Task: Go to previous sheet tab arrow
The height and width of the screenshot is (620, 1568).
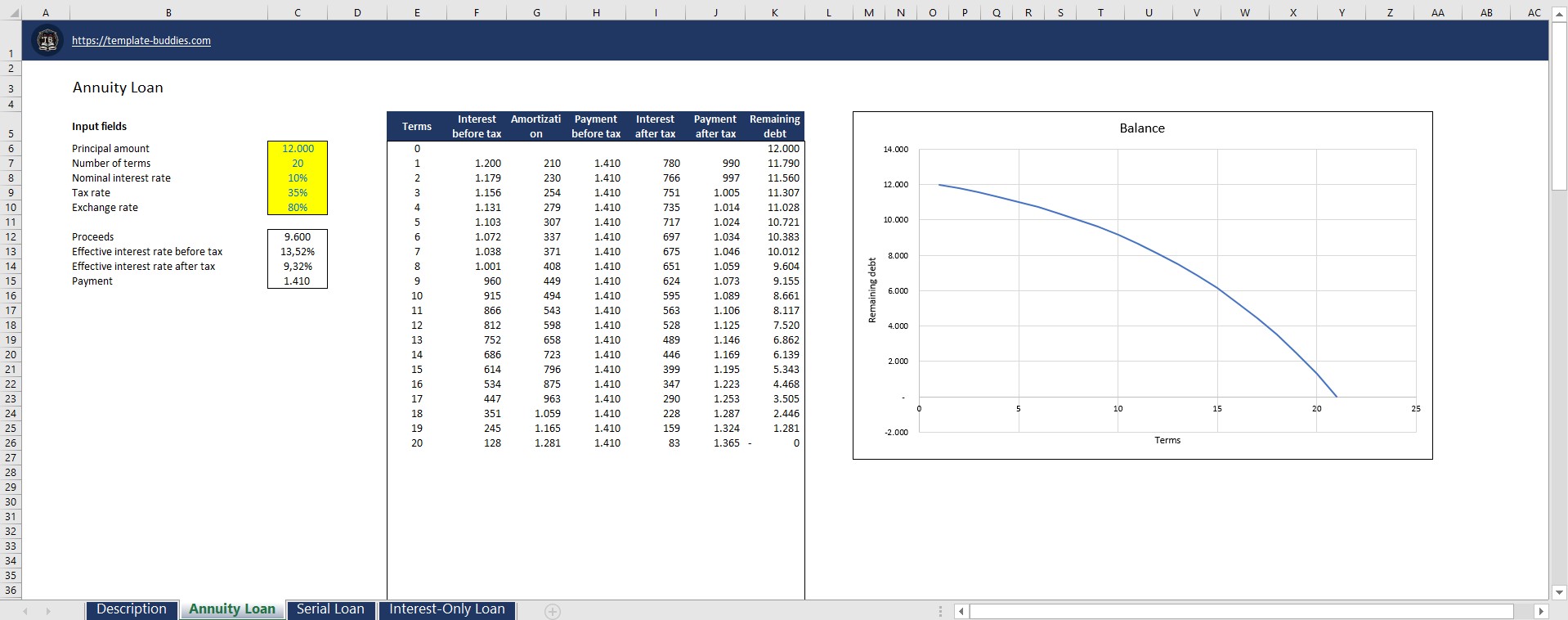Action: pos(25,611)
